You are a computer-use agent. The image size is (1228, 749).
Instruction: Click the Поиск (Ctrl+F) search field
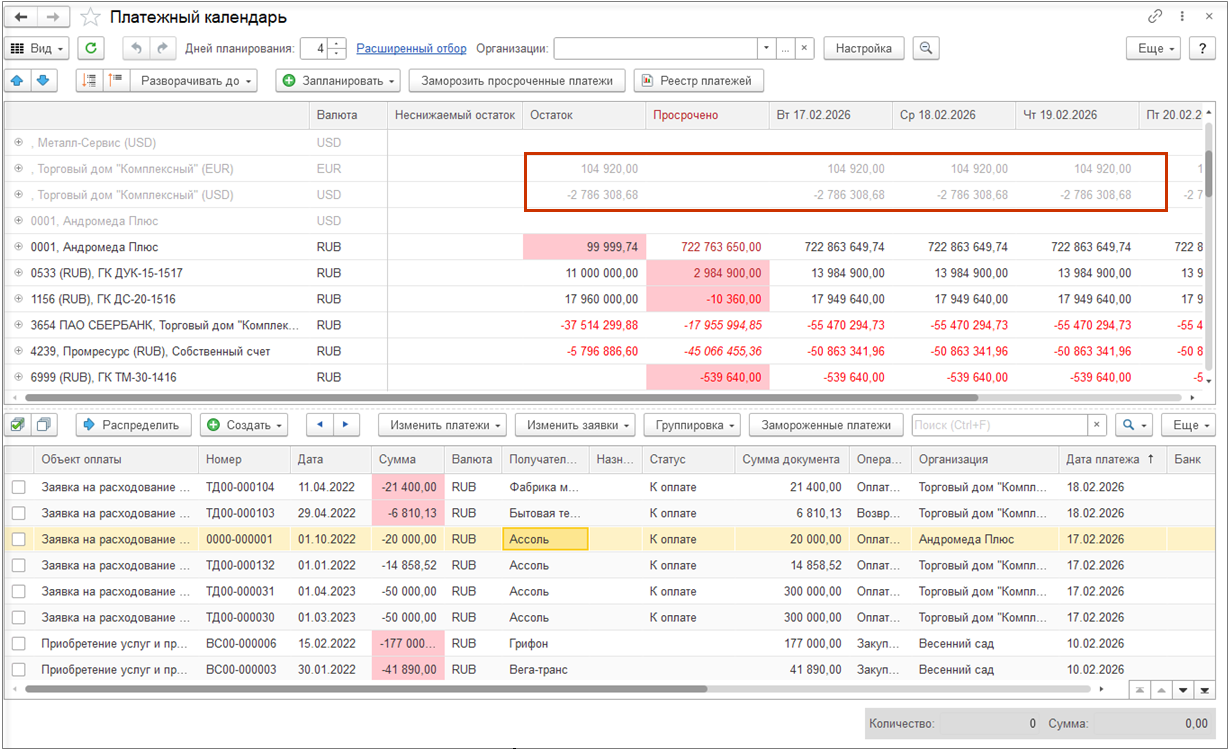(1000, 425)
